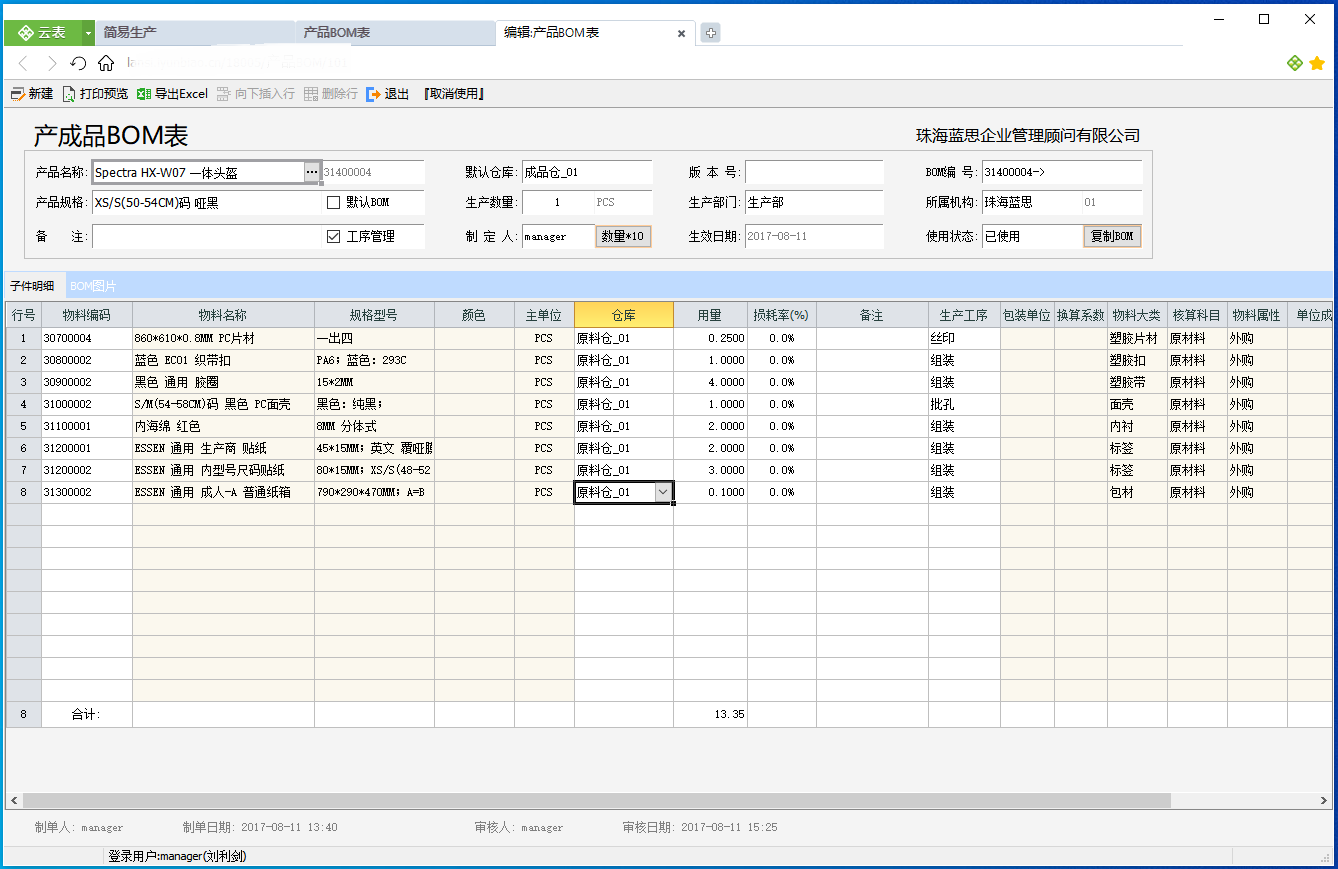Click the horizontal scrollbar left arrow
Viewport: 1338px width, 869px height.
13,801
